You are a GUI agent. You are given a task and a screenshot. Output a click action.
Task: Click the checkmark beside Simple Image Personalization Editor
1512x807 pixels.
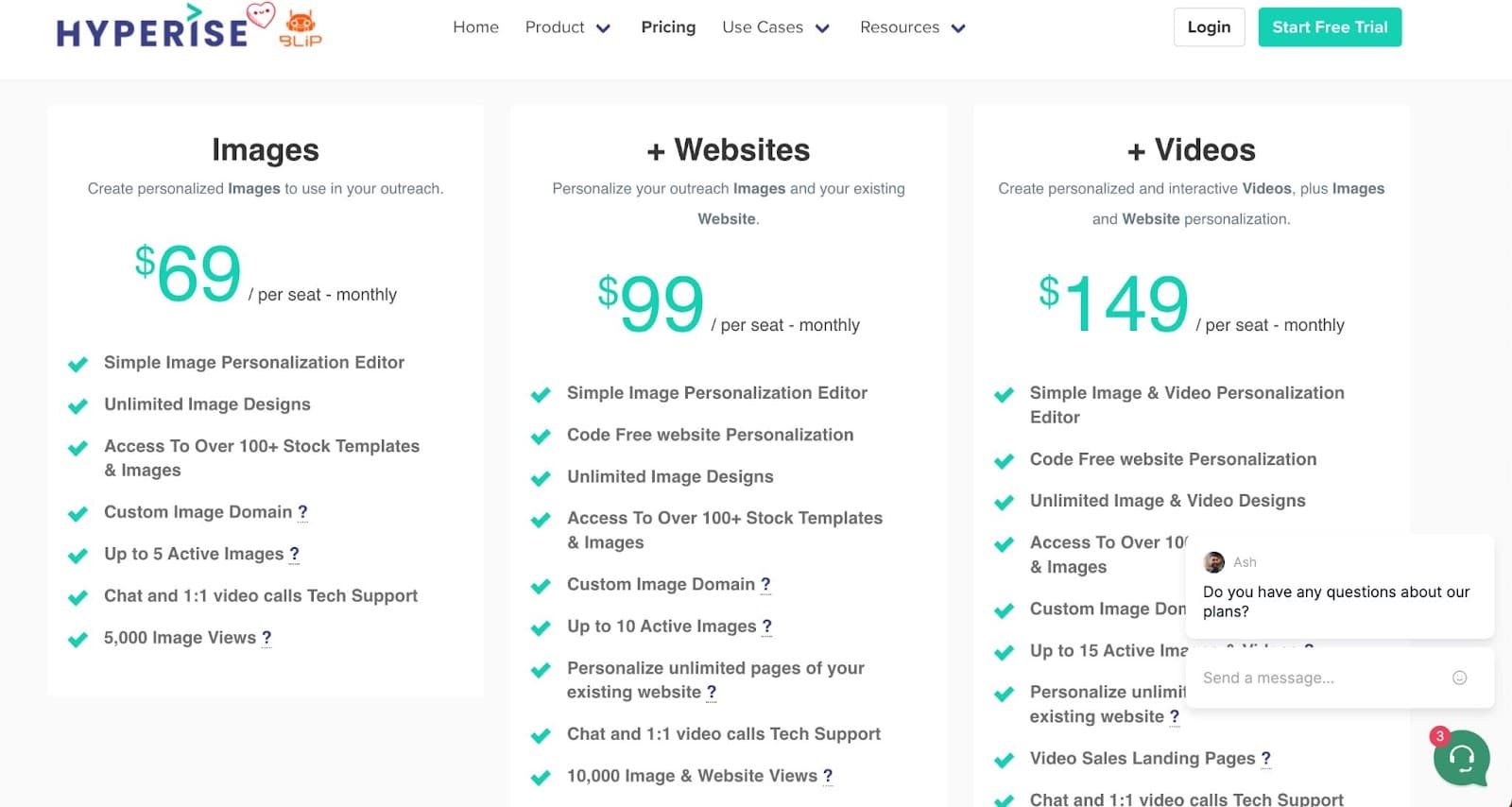[77, 364]
